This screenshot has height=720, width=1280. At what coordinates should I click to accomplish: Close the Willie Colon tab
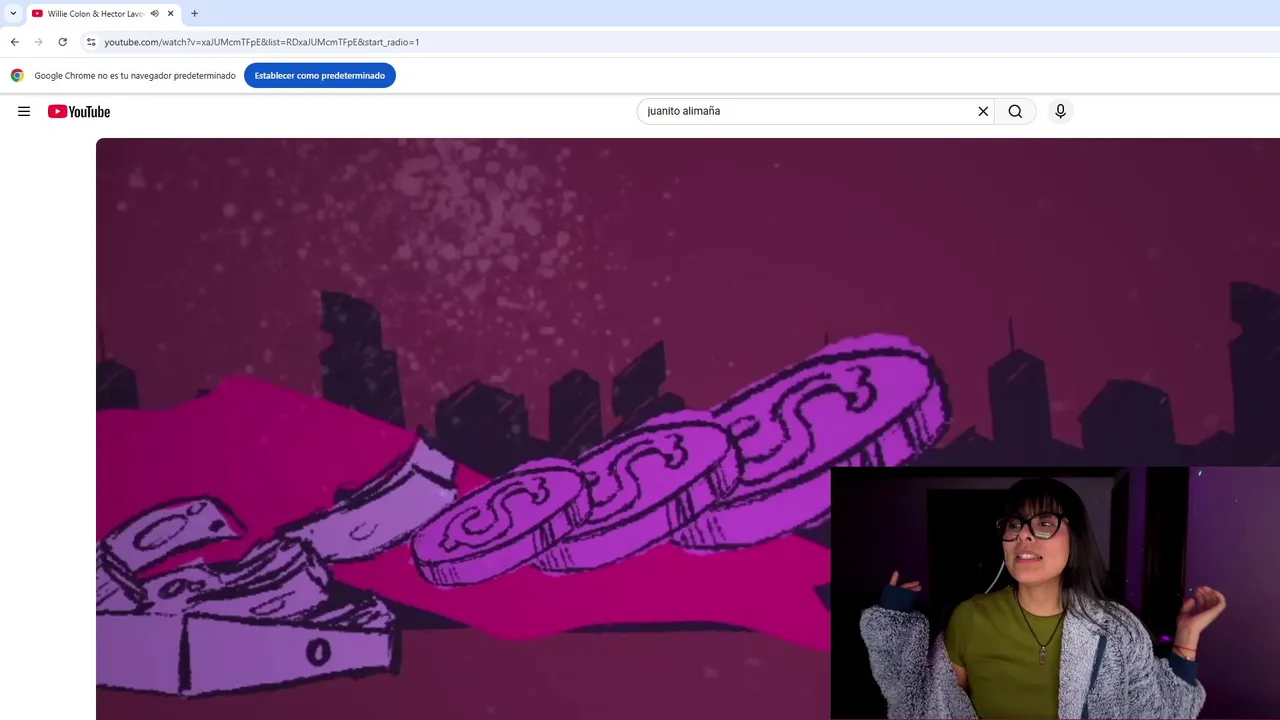171,14
